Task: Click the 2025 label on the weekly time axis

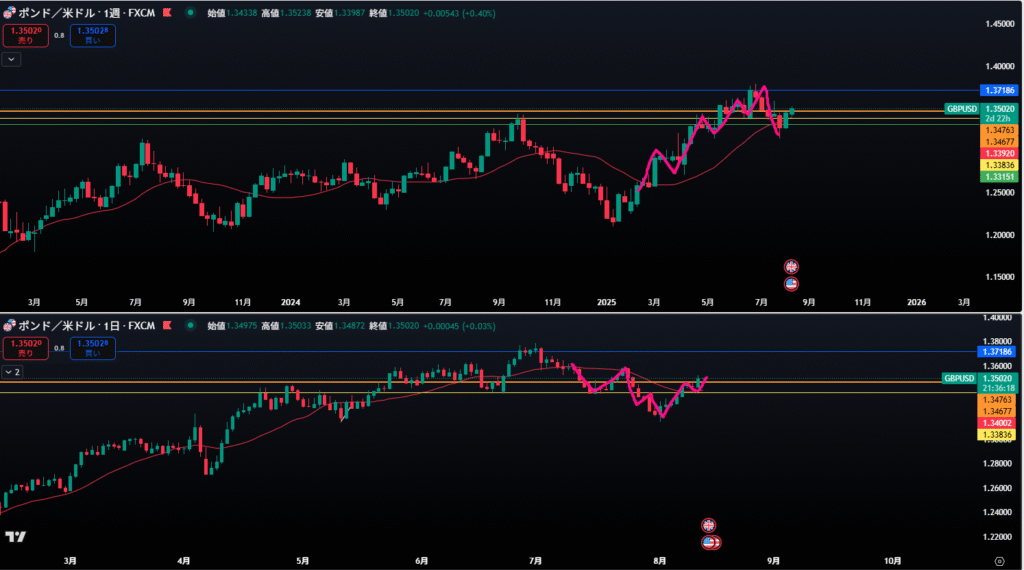Action: 606,302
